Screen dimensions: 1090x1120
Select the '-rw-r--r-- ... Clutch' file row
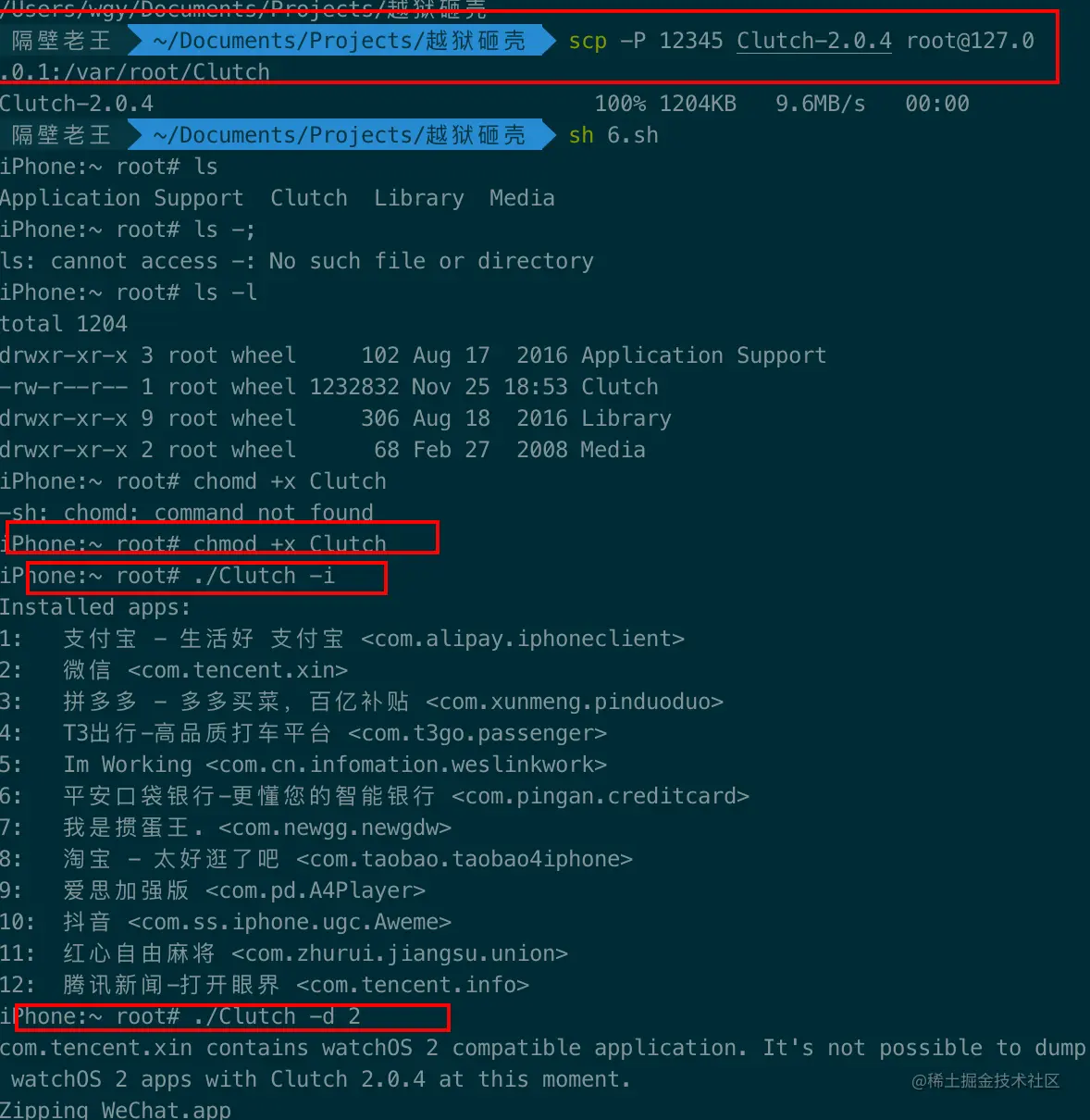(329, 387)
